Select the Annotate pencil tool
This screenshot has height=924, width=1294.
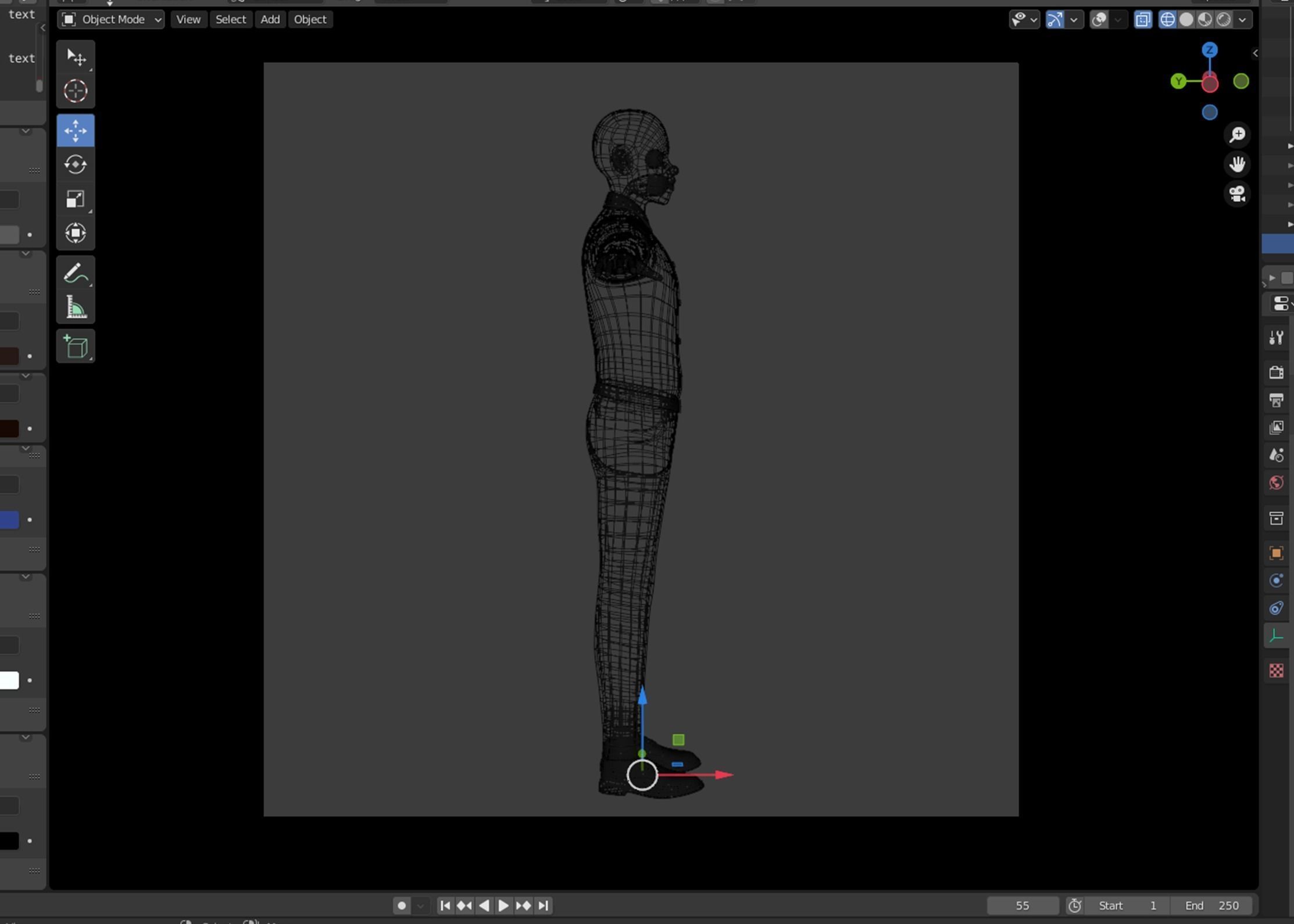point(76,273)
